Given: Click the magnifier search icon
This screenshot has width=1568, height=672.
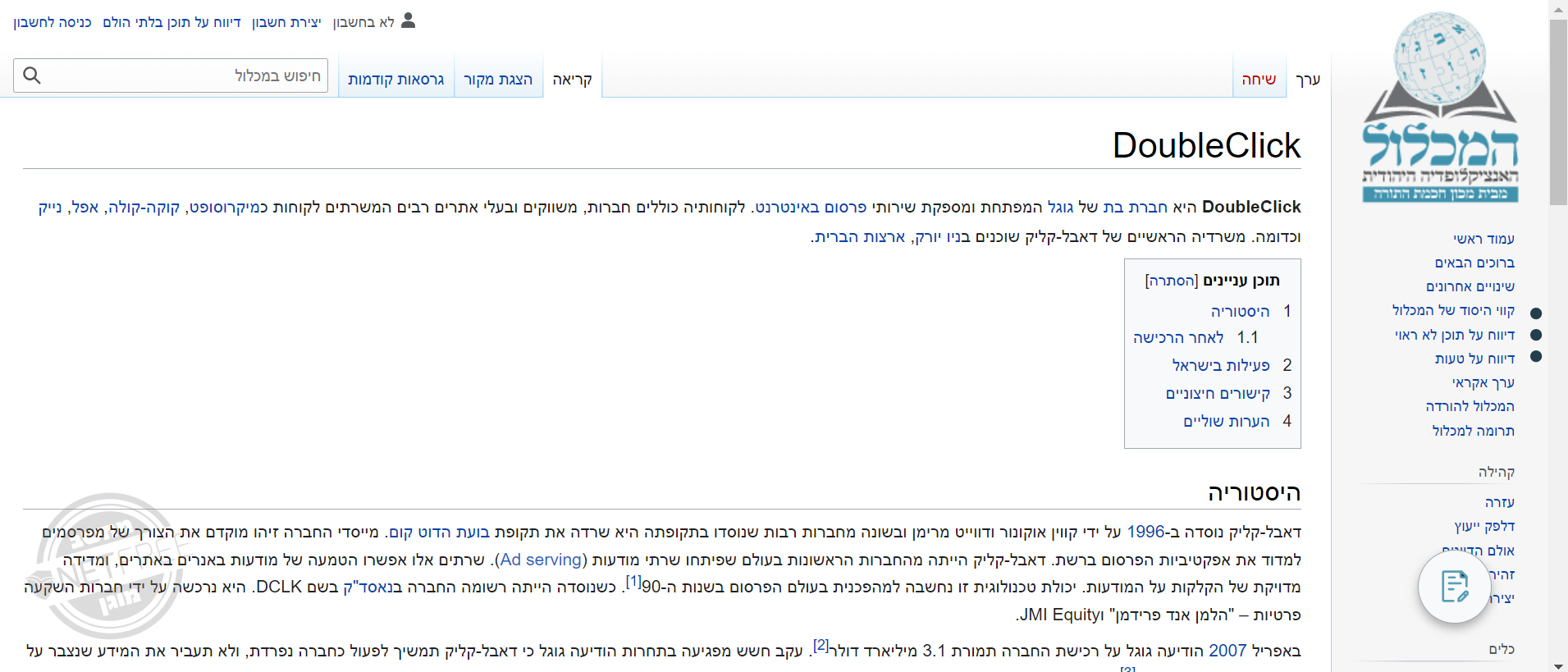Looking at the screenshot, I should pyautogui.click(x=32, y=75).
